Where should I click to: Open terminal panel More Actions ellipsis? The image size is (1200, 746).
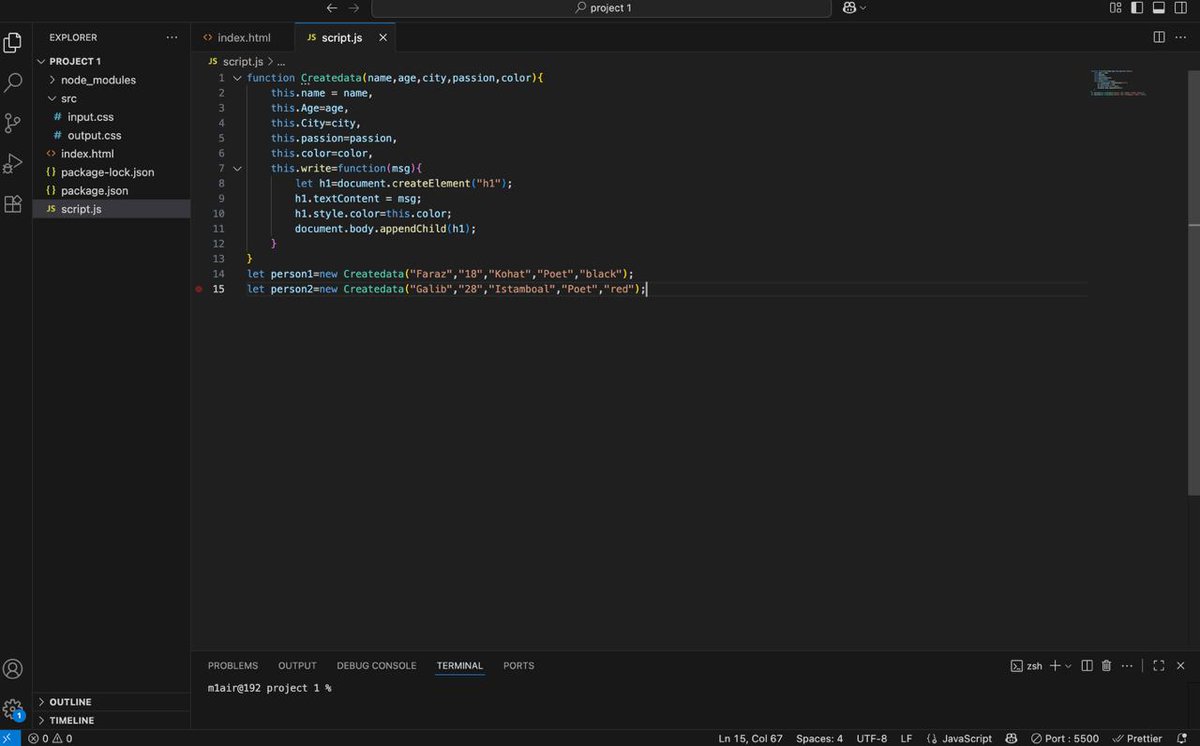tap(1129, 665)
